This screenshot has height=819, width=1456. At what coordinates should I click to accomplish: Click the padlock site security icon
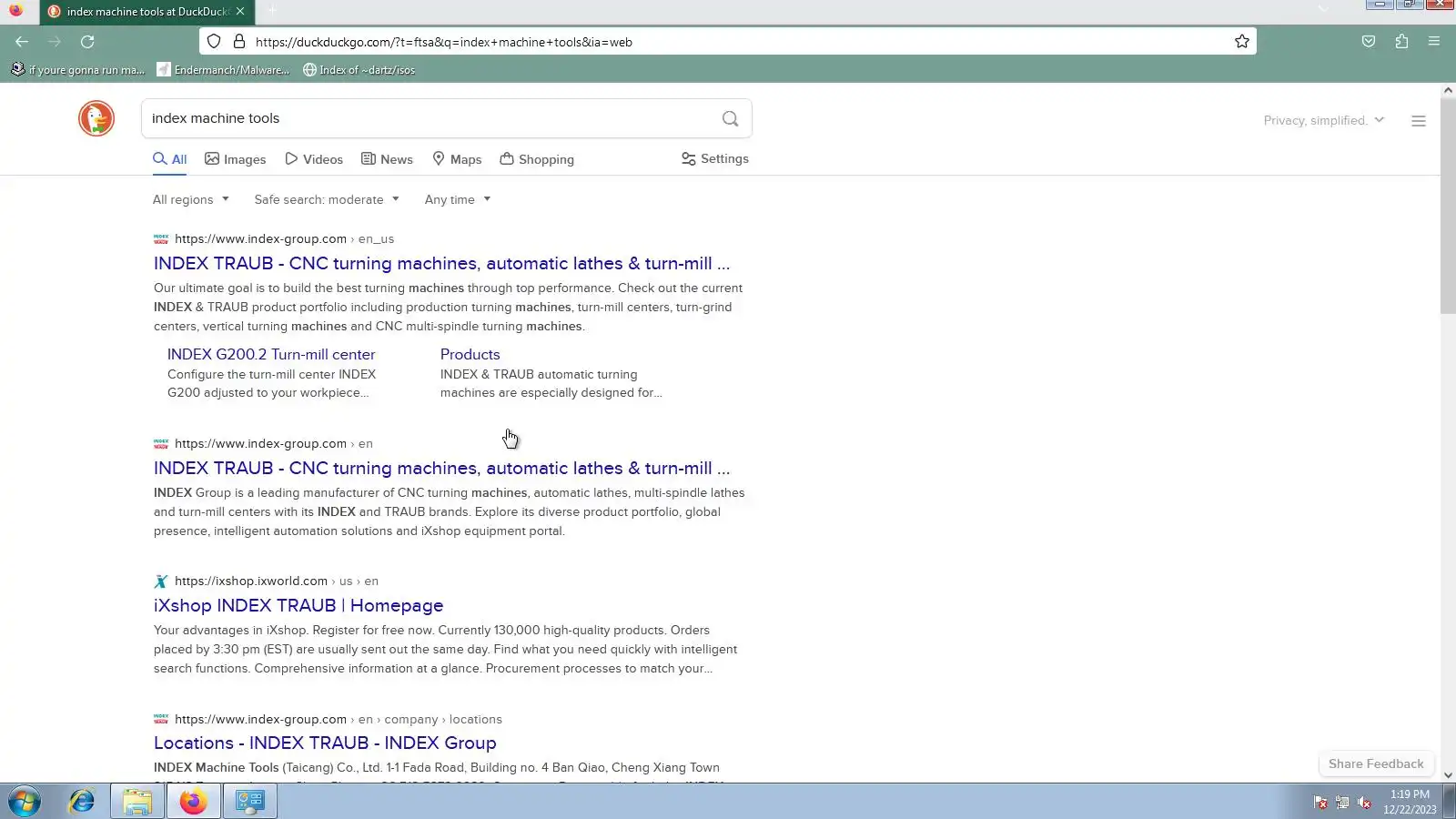coord(239,42)
